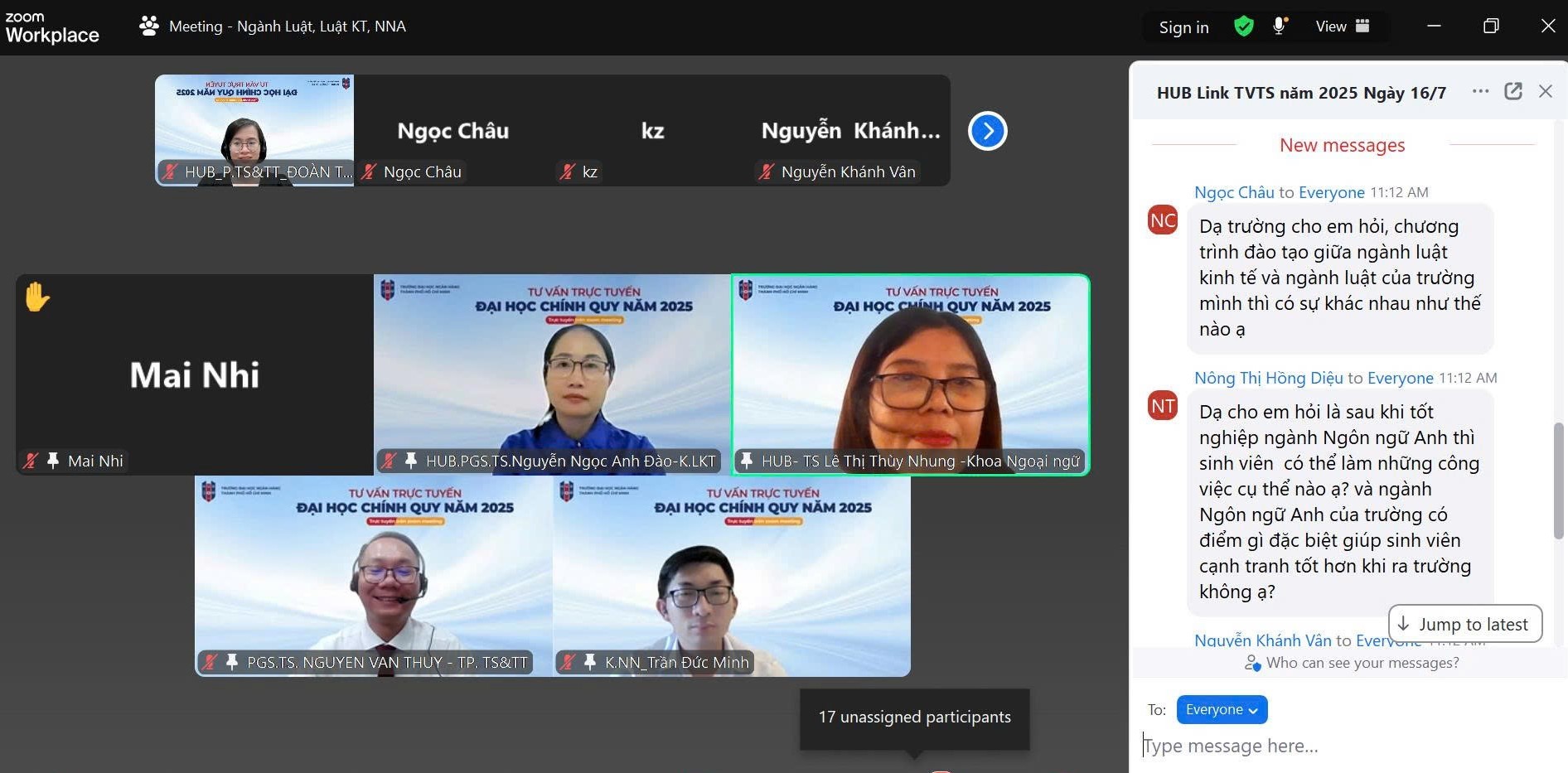This screenshot has width=1568, height=773.
Task: Click 'Who can see your messages?' link
Action: coord(1352,663)
